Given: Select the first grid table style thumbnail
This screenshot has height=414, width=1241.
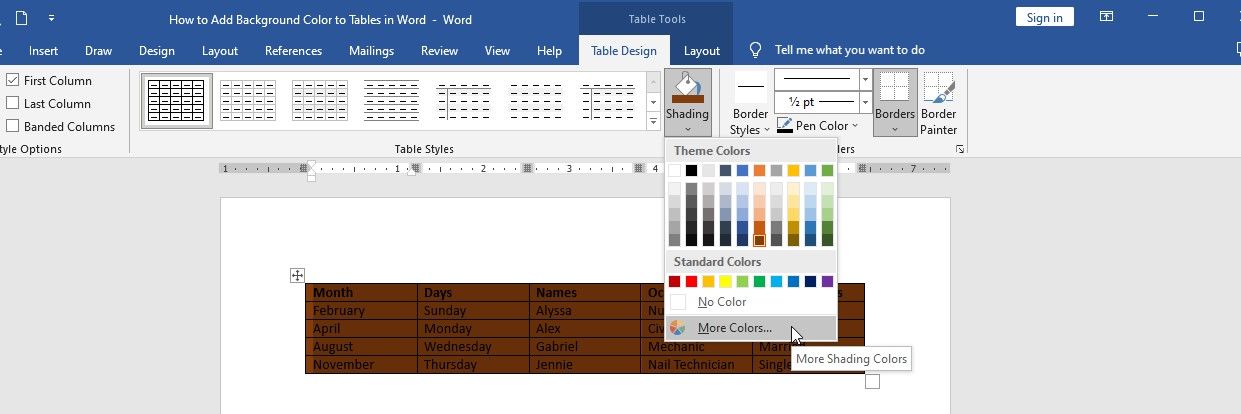Looking at the screenshot, I should 176,100.
